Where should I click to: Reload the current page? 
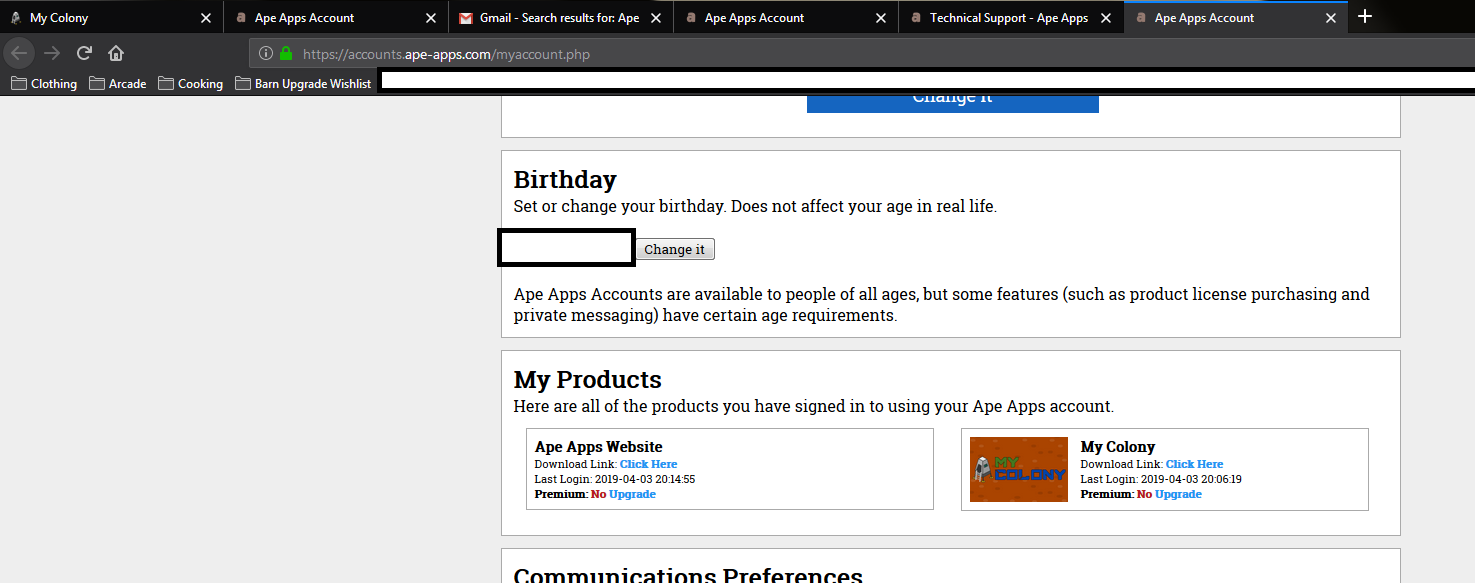coord(84,53)
